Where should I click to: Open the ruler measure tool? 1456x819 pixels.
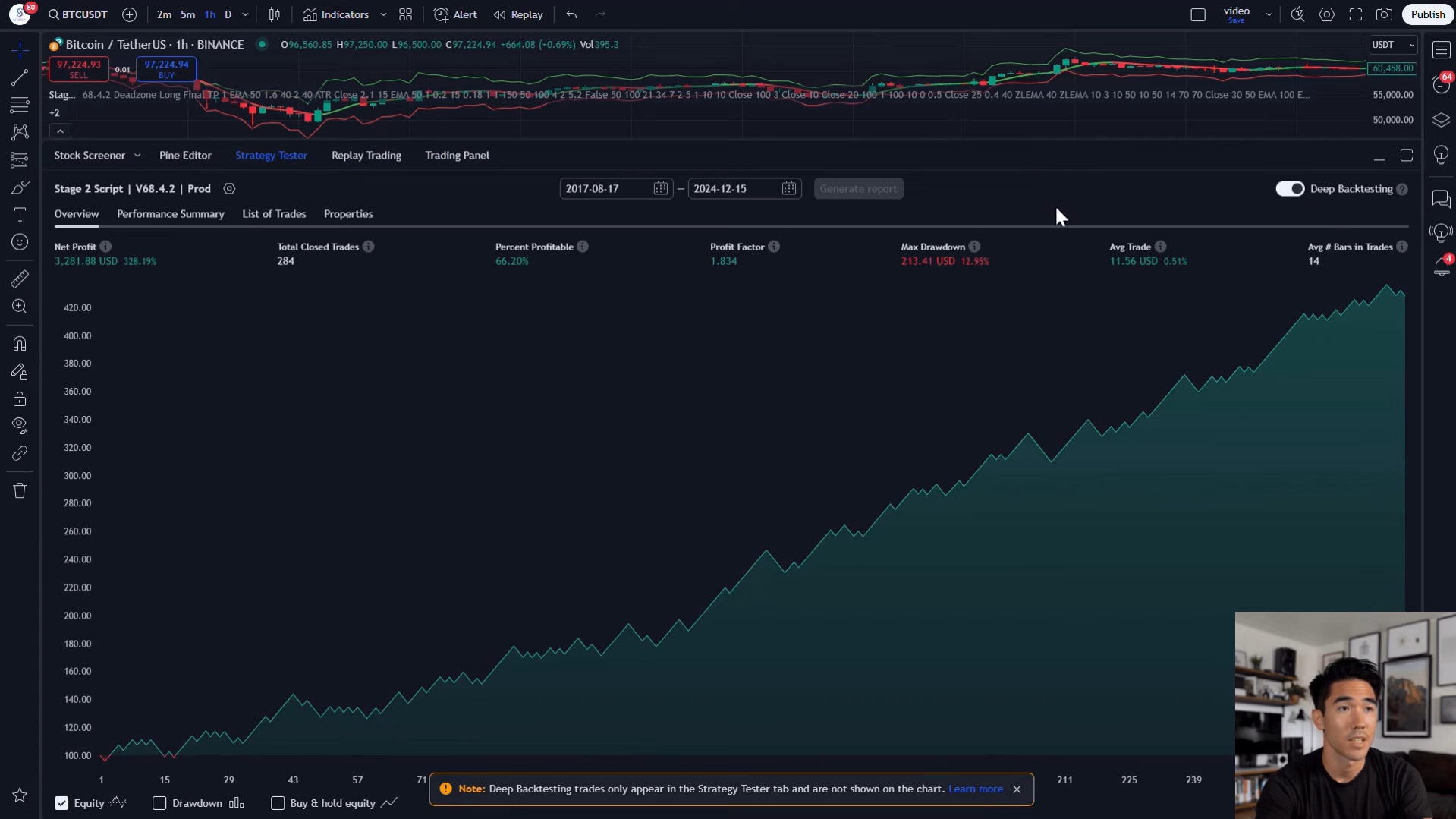(20, 279)
